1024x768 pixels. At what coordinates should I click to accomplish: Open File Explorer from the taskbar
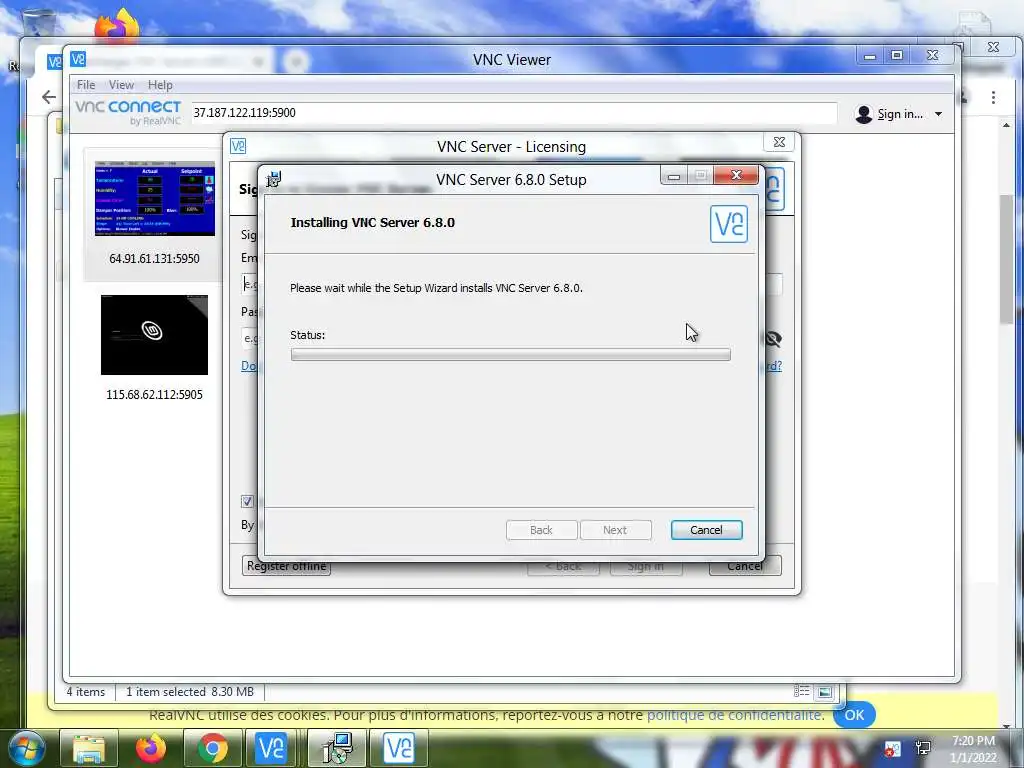[x=89, y=748]
